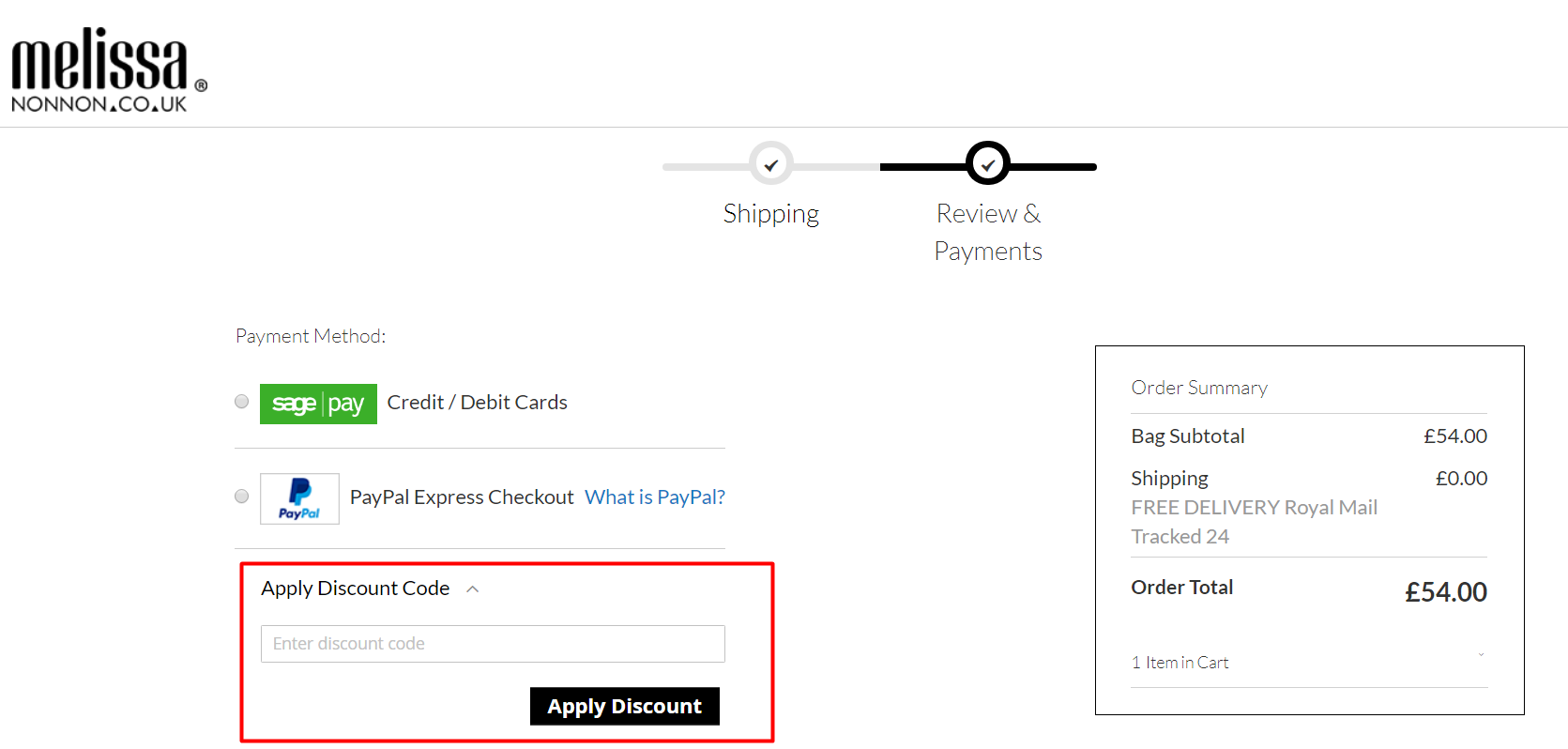Click the Review & Payments step circle
The image size is (1568, 749).
[x=988, y=163]
